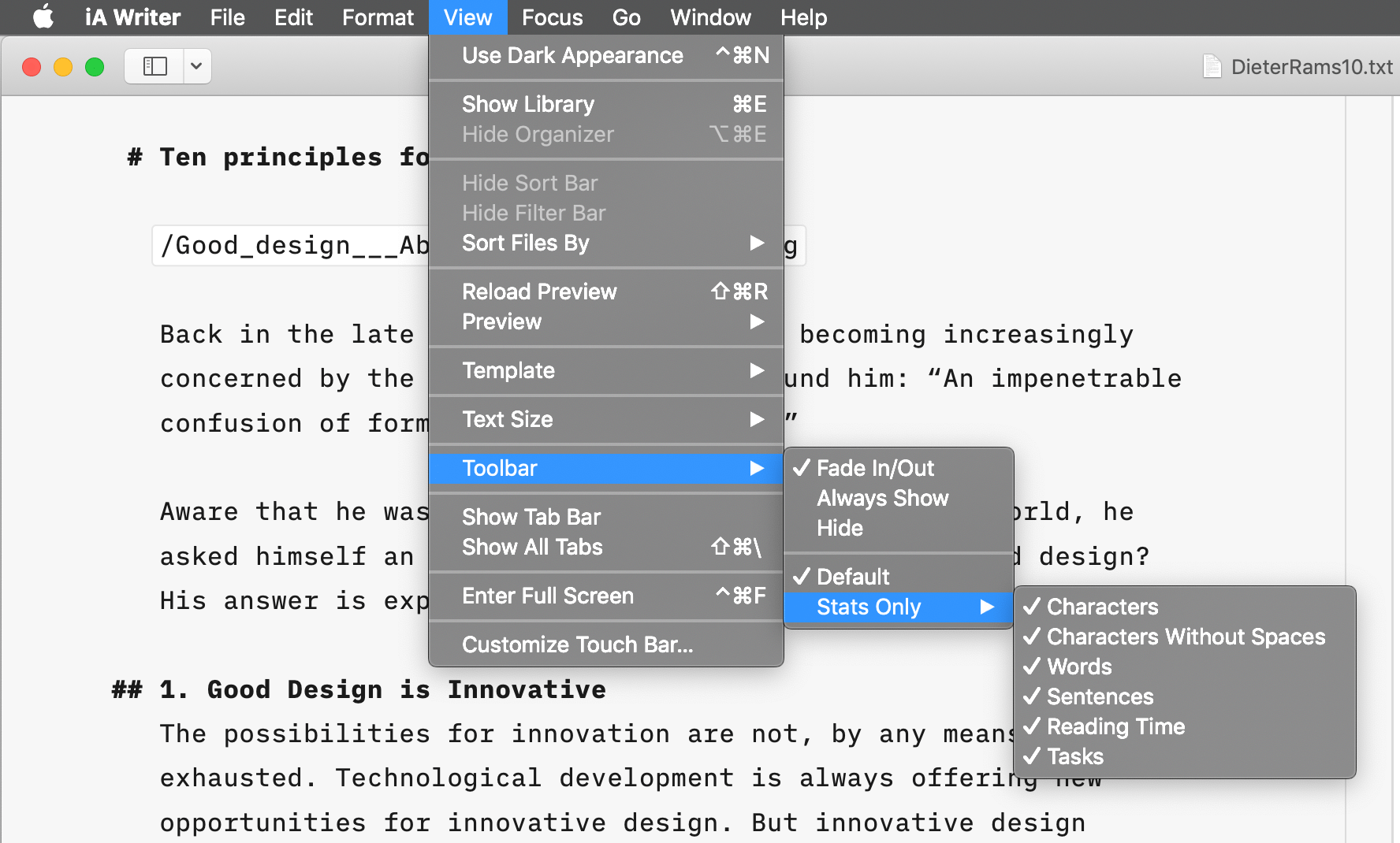This screenshot has height=843, width=1400.
Task: Click the heading '# Ten principles'
Action: [255, 157]
